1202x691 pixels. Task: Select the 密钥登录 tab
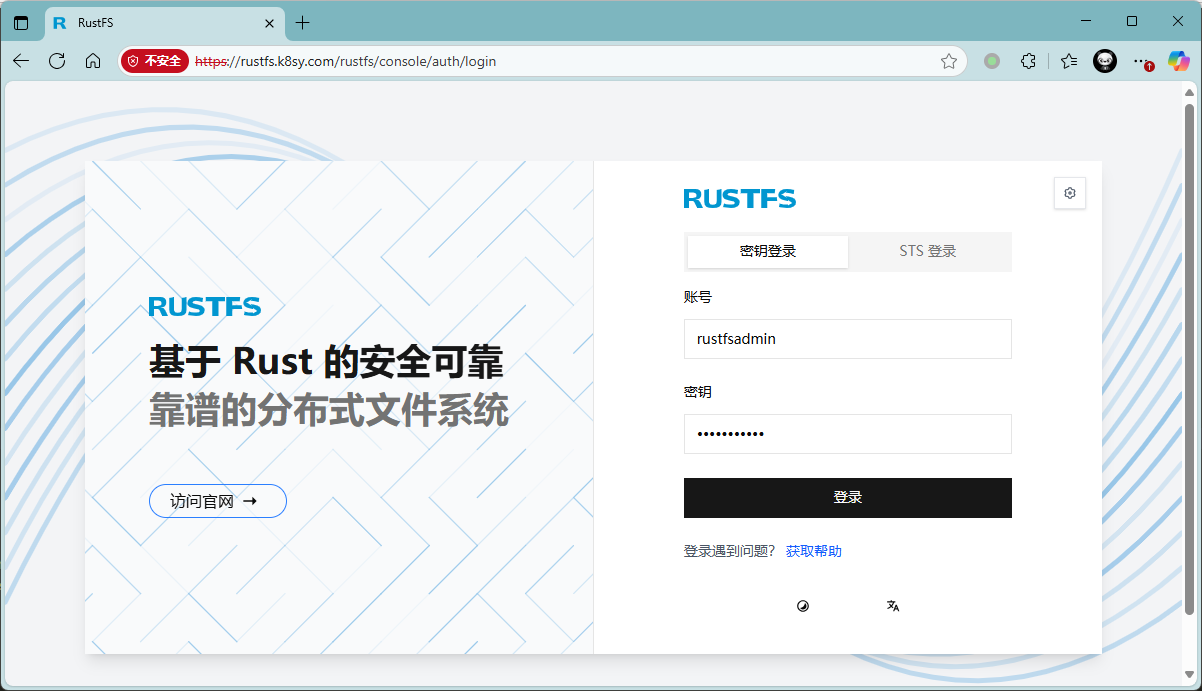pos(768,252)
